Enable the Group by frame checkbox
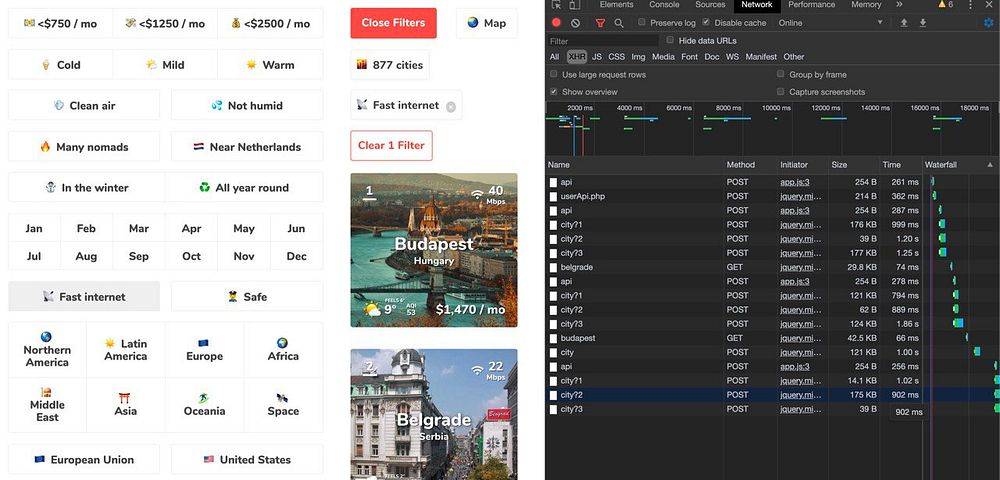Image resolution: width=1000 pixels, height=480 pixels. pyautogui.click(x=781, y=75)
